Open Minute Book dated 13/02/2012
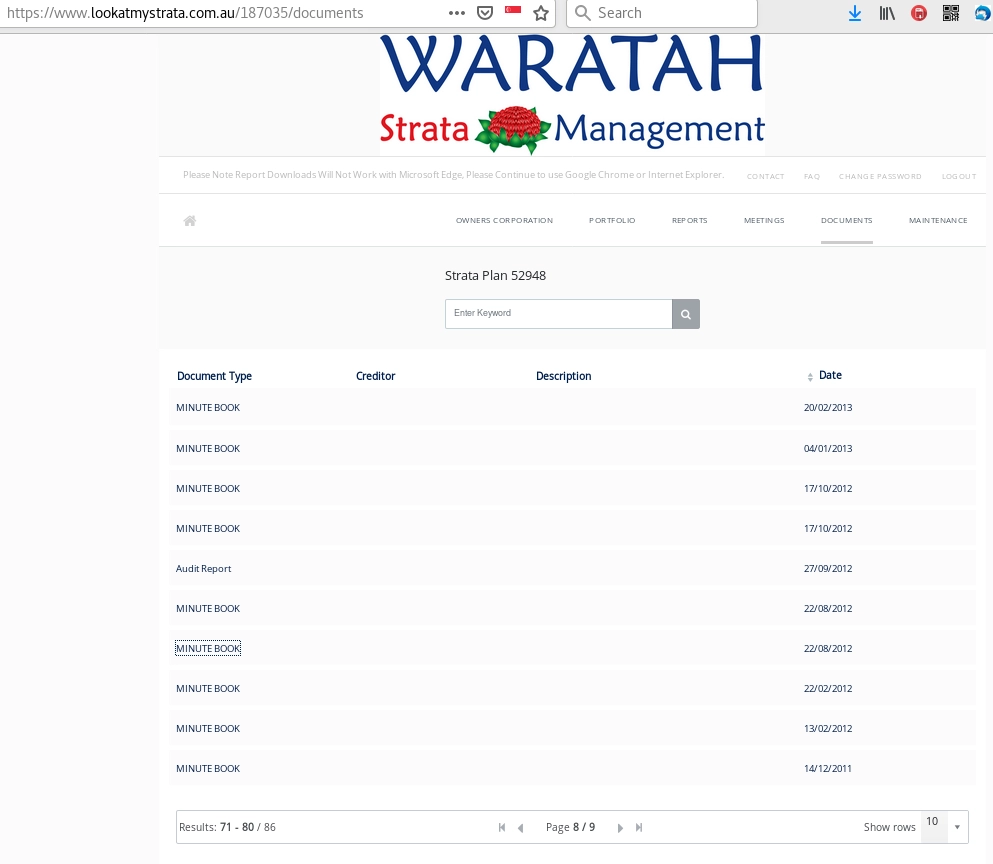This screenshot has width=993, height=864. coord(208,728)
